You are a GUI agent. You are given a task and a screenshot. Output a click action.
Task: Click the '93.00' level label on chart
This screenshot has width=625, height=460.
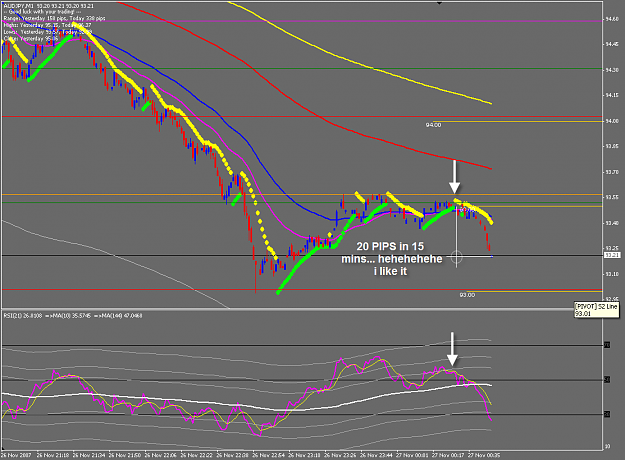[467, 295]
